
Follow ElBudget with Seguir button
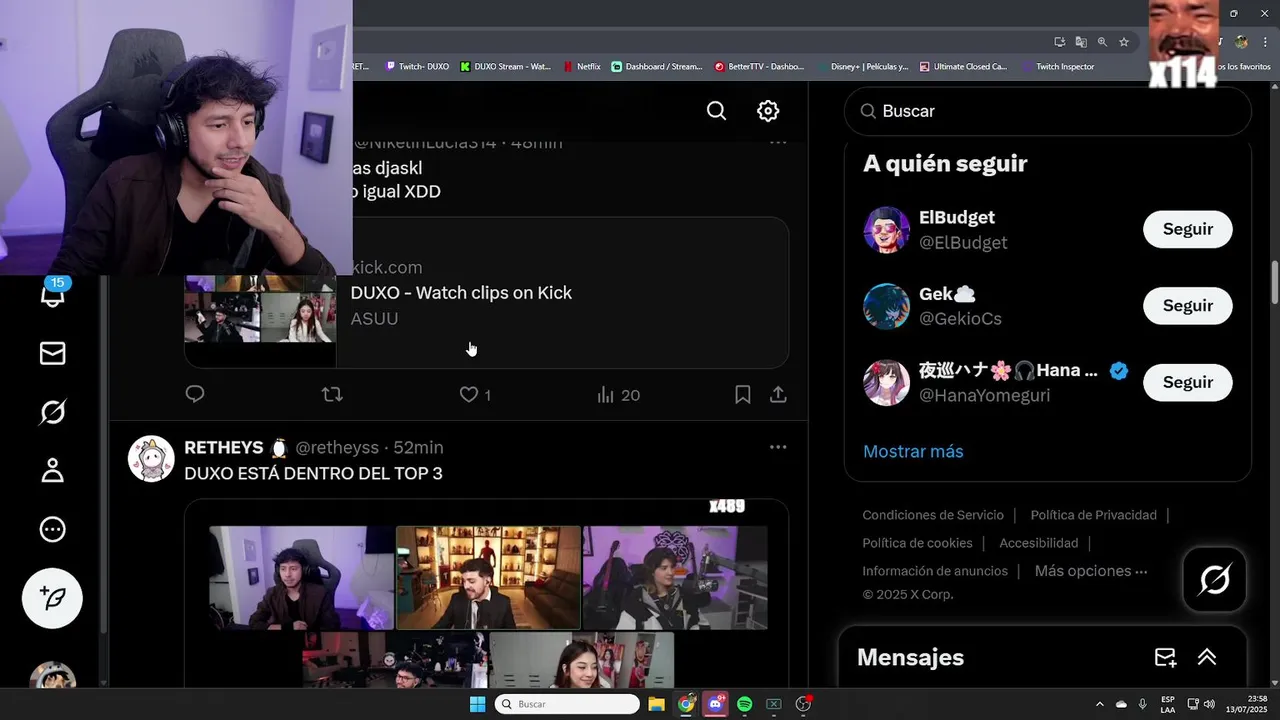(1188, 229)
